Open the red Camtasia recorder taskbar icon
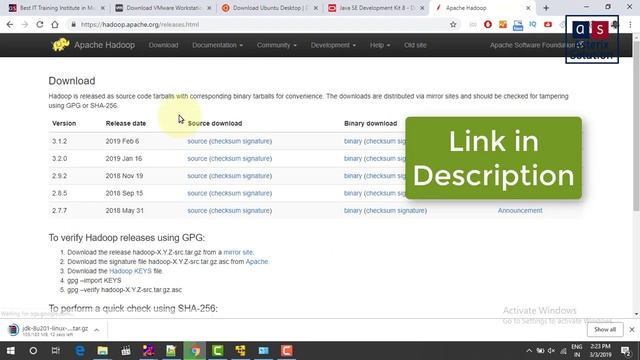 coord(287,351)
